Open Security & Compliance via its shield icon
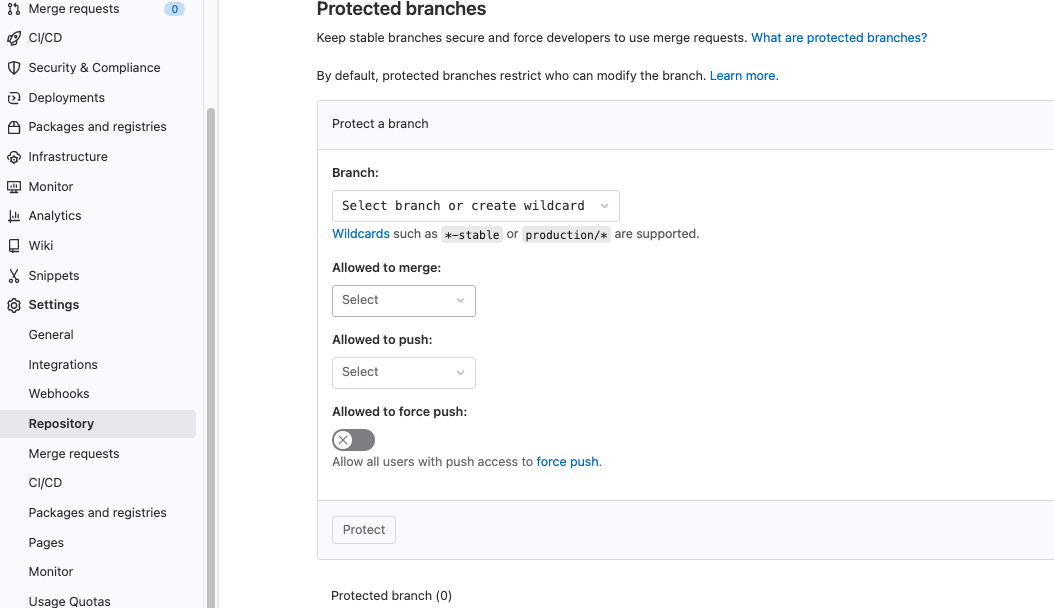1054x608 pixels. coord(17,67)
